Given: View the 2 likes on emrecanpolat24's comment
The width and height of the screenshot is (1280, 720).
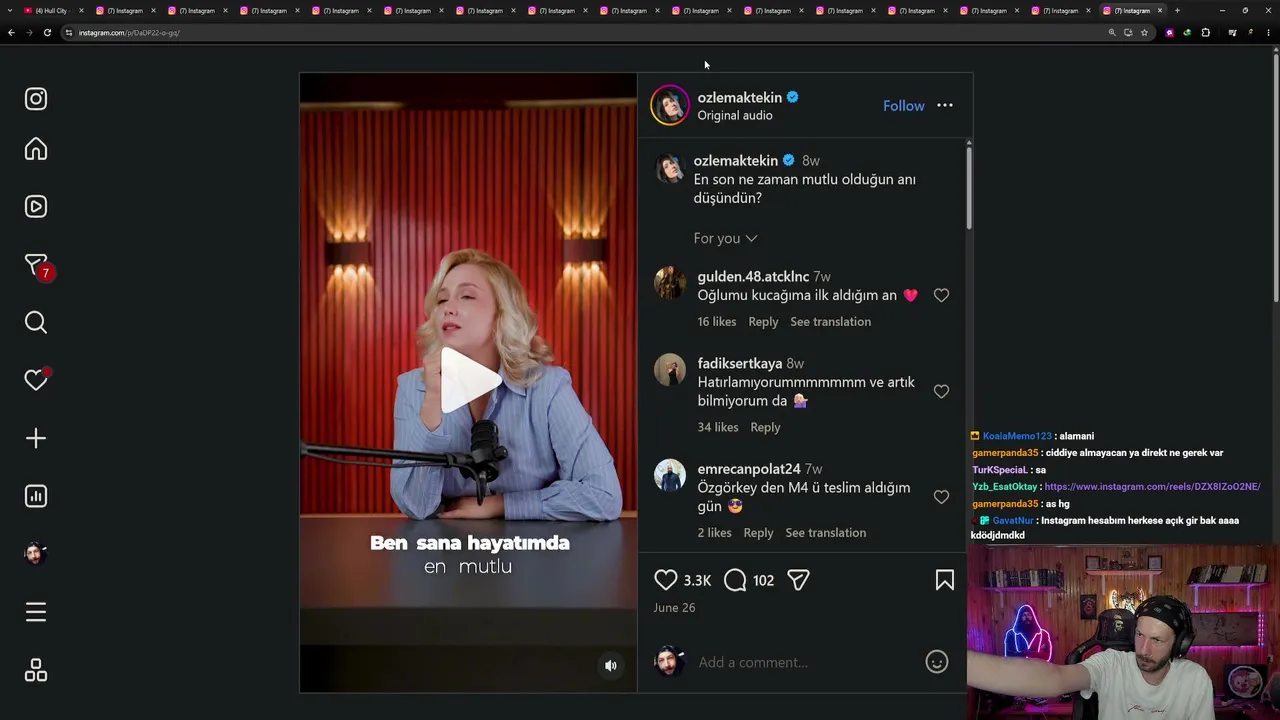Looking at the screenshot, I should click(714, 533).
